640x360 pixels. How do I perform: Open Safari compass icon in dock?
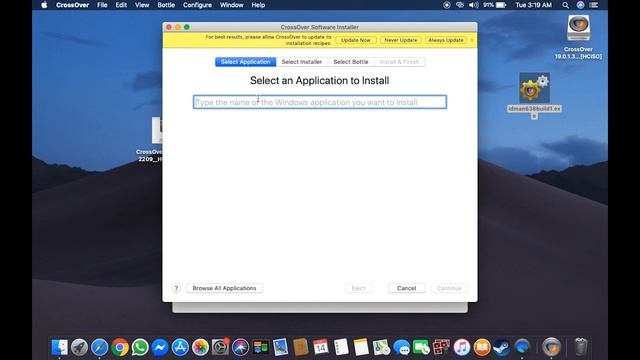point(100,347)
